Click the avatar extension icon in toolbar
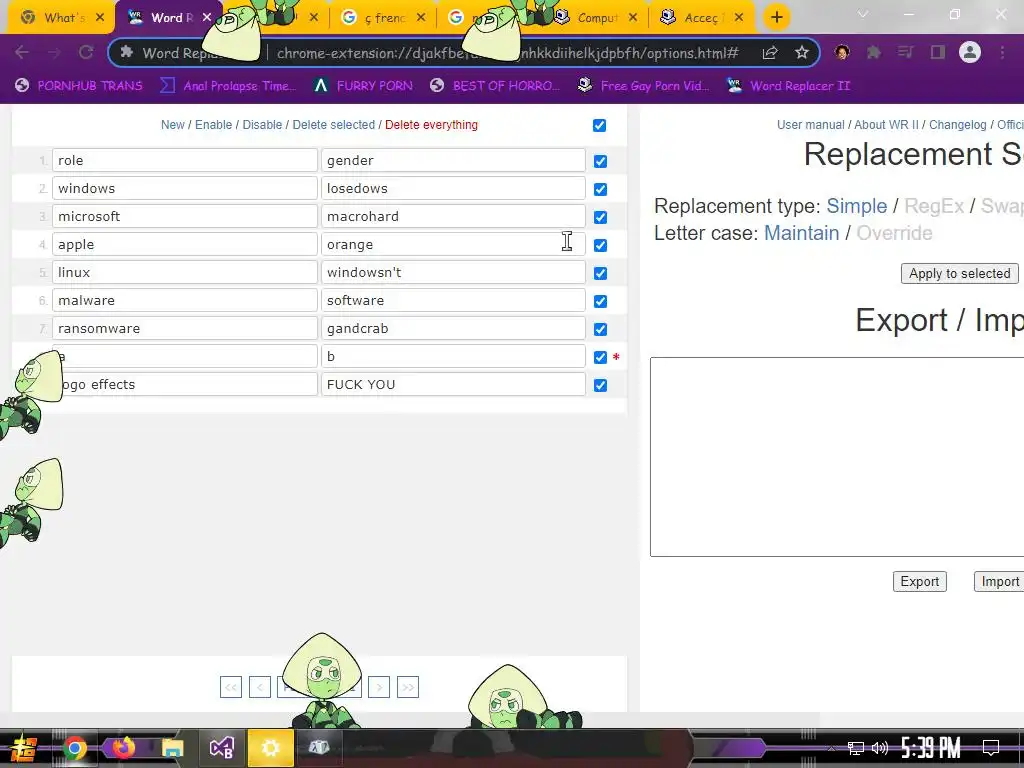Viewport: 1024px width, 768px height. (842, 52)
